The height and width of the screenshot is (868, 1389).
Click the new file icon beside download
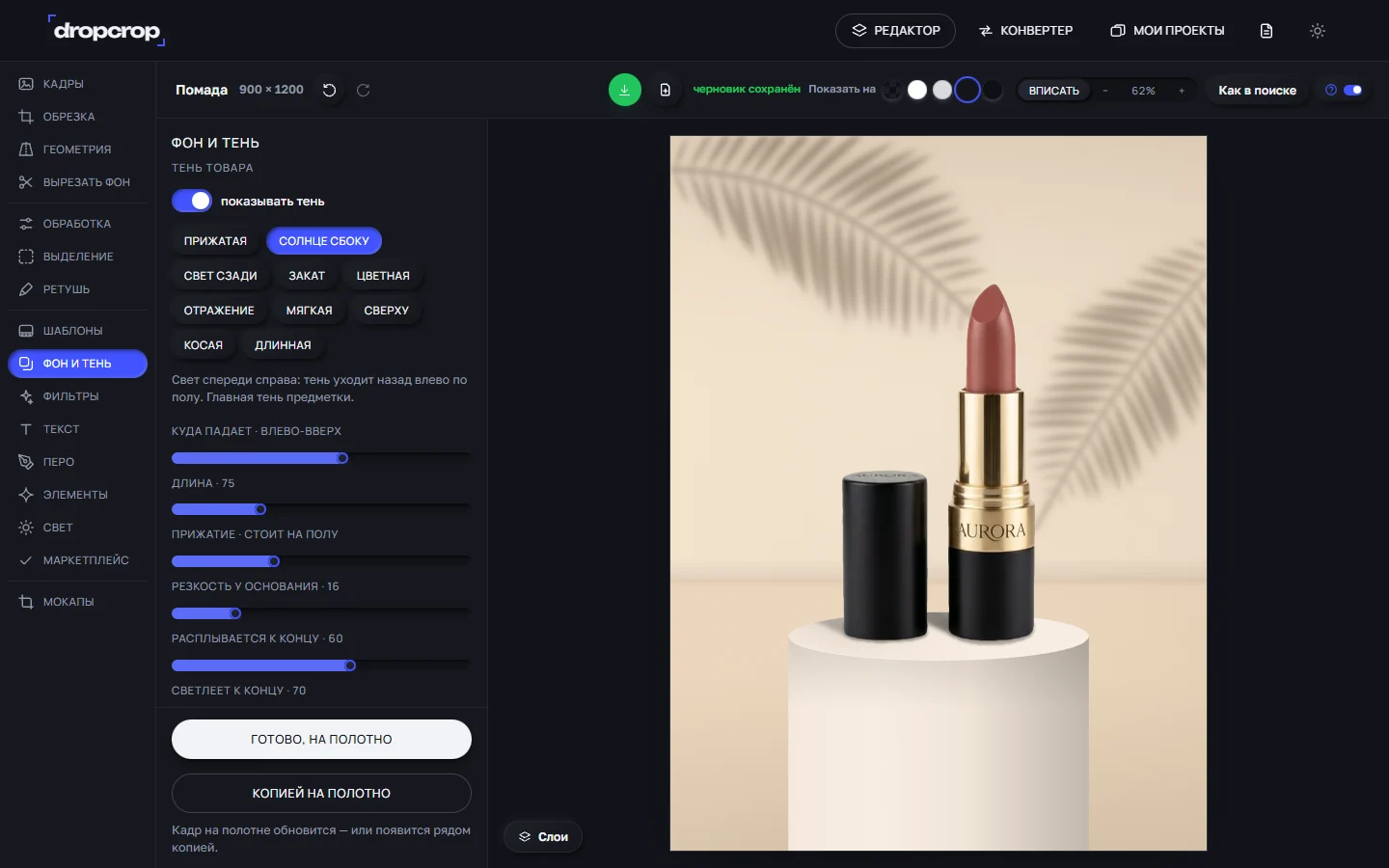click(x=665, y=90)
